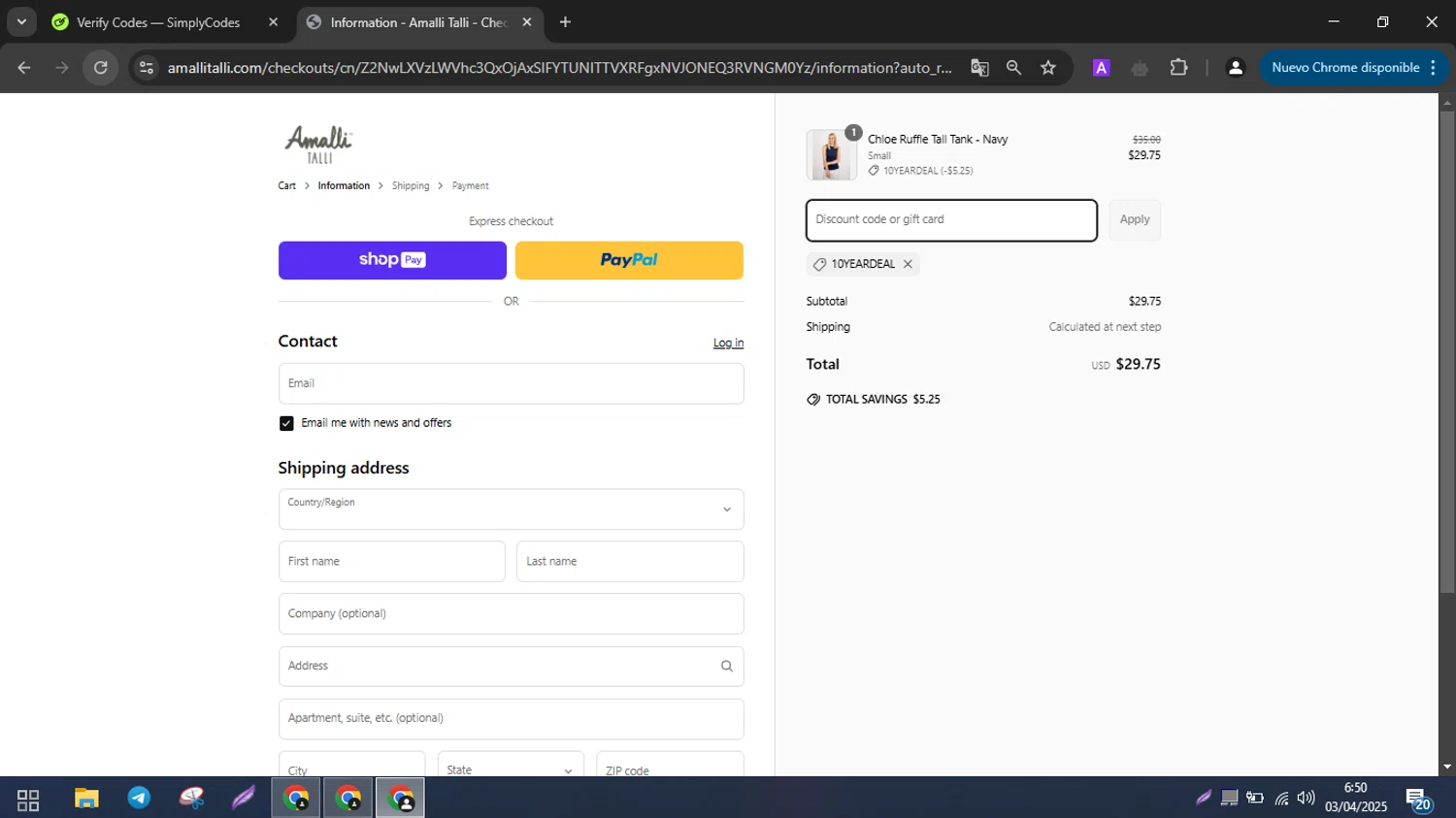The height and width of the screenshot is (818, 1456).
Task: Open zoom magnifier in address bar
Action: tap(1013, 68)
